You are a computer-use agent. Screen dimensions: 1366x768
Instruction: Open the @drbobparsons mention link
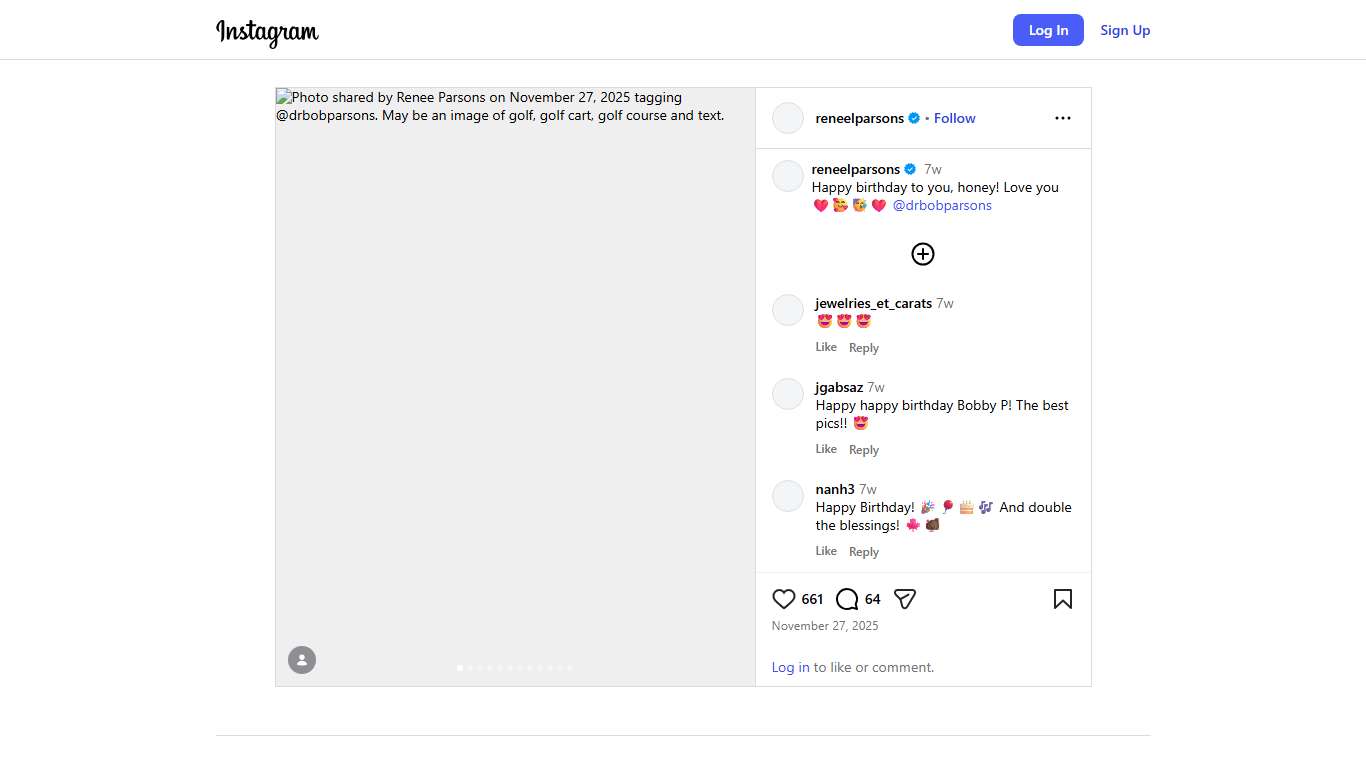coord(942,205)
